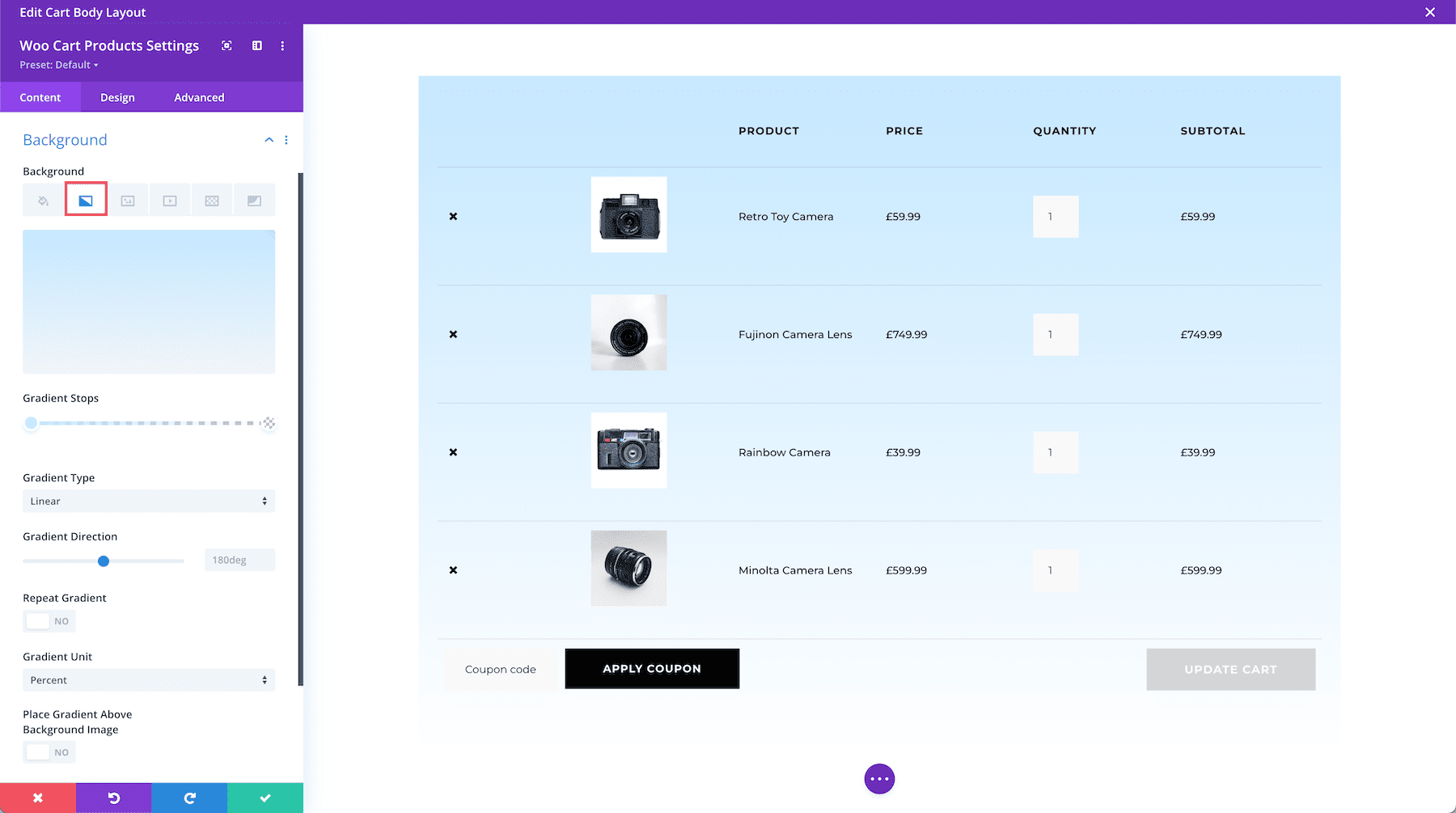The image size is (1456, 813).
Task: Switch to the Advanced tab
Action: (x=198, y=97)
